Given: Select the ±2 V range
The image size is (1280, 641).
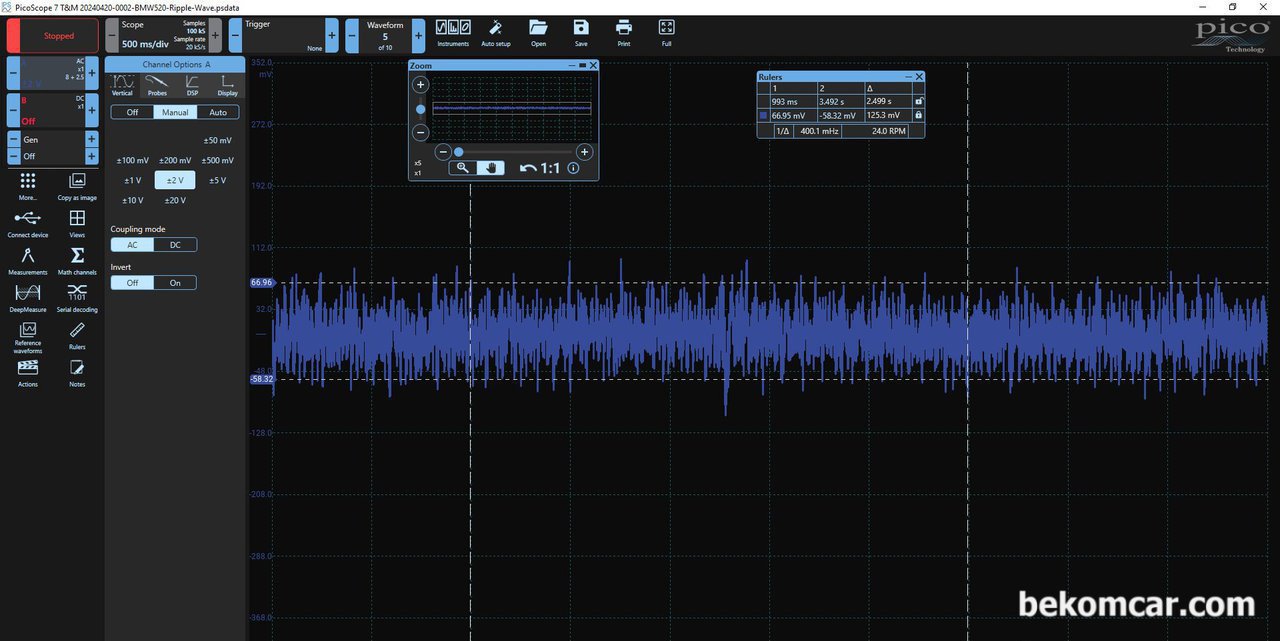Looking at the screenshot, I should point(175,181).
